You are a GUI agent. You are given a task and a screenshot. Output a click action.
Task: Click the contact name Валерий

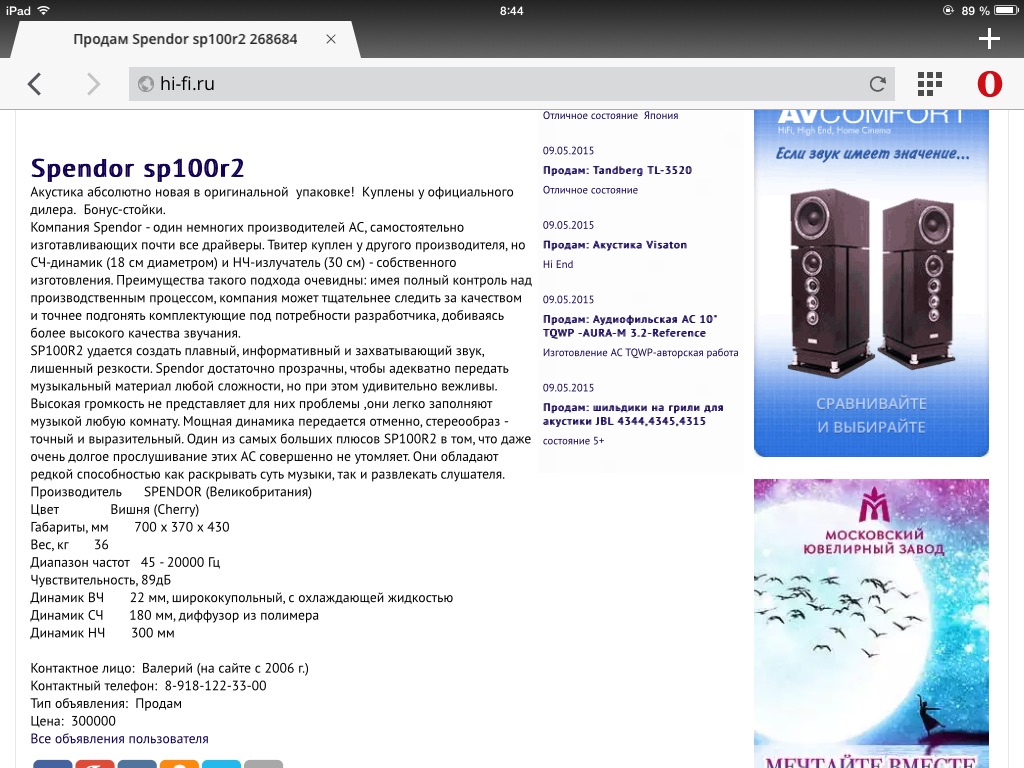(x=167, y=668)
